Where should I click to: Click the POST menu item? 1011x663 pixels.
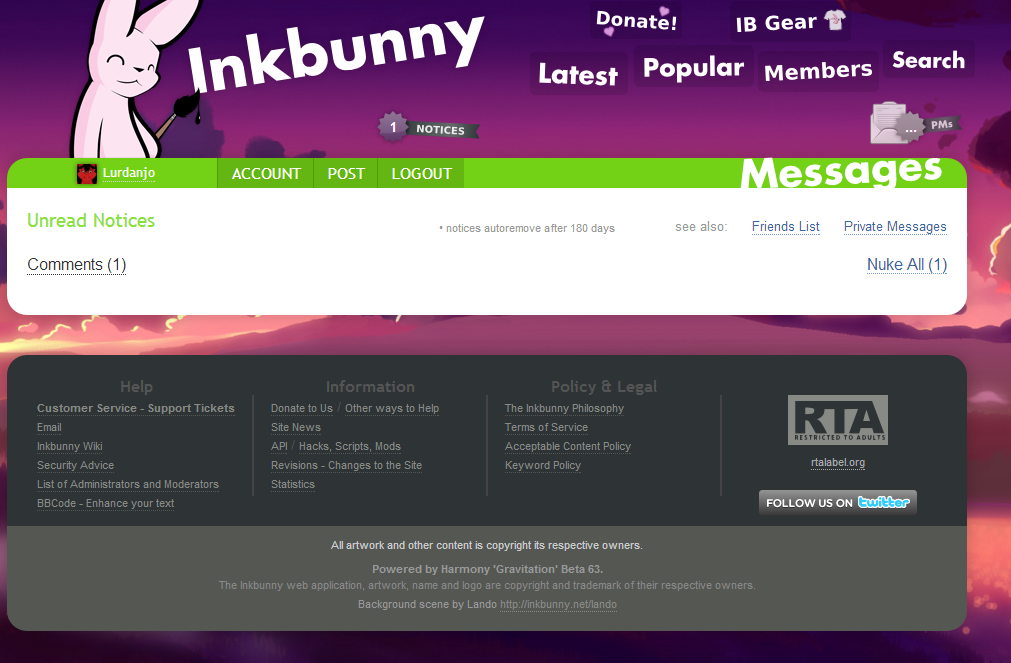(346, 173)
